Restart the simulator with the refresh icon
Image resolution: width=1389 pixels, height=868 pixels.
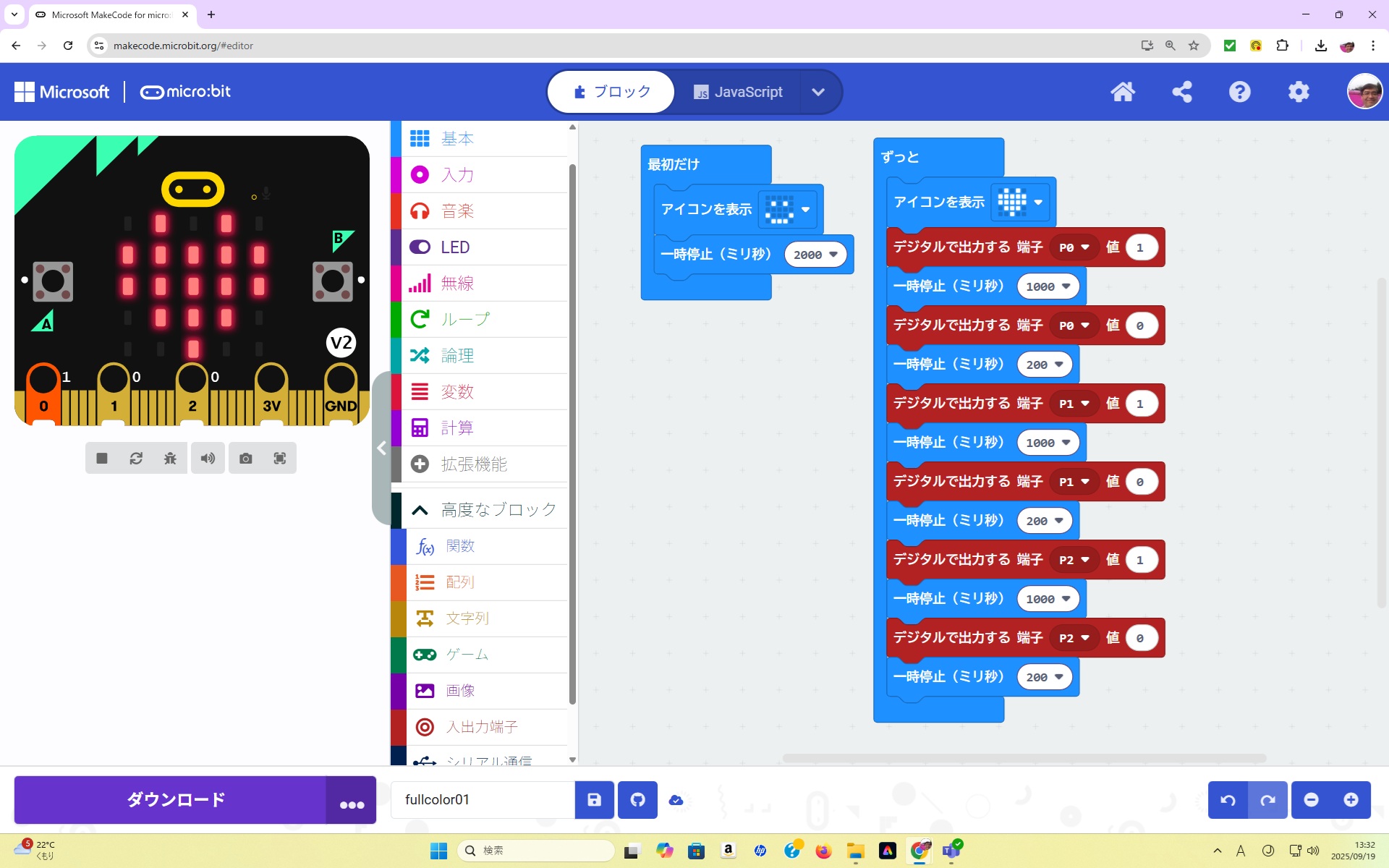point(136,458)
